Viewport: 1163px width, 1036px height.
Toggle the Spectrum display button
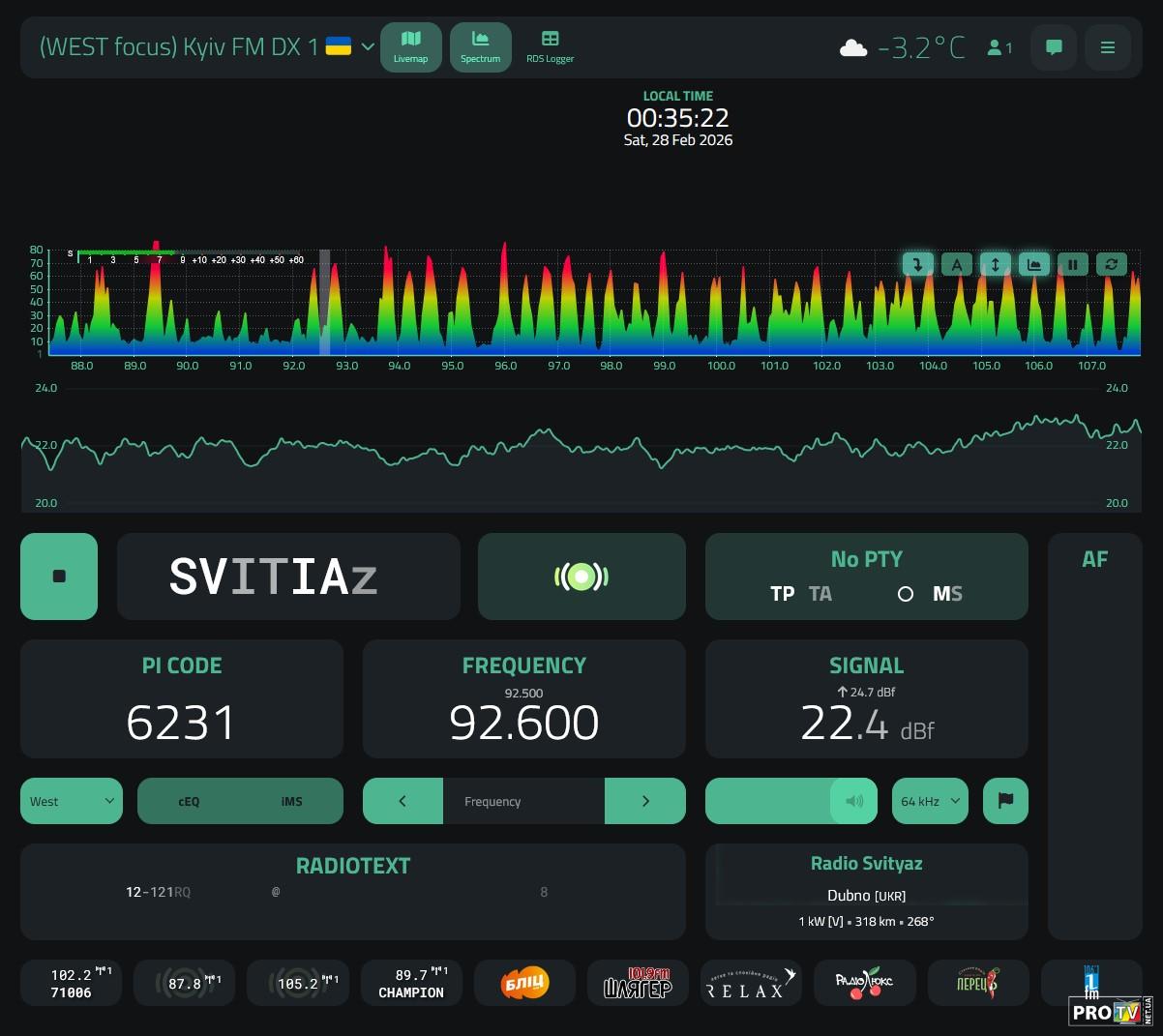point(480,47)
